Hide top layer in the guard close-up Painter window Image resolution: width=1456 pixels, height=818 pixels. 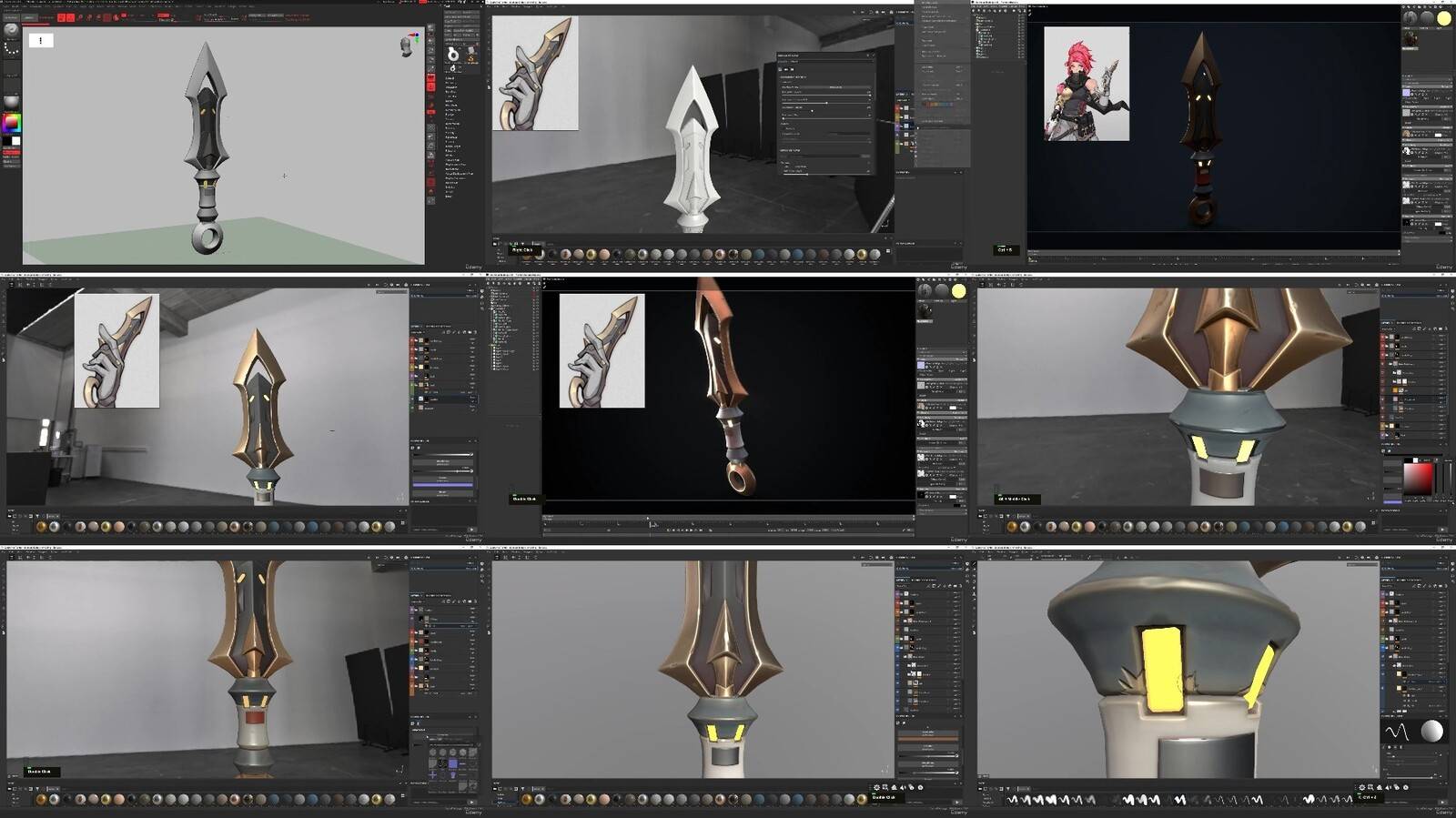click(x=1384, y=338)
